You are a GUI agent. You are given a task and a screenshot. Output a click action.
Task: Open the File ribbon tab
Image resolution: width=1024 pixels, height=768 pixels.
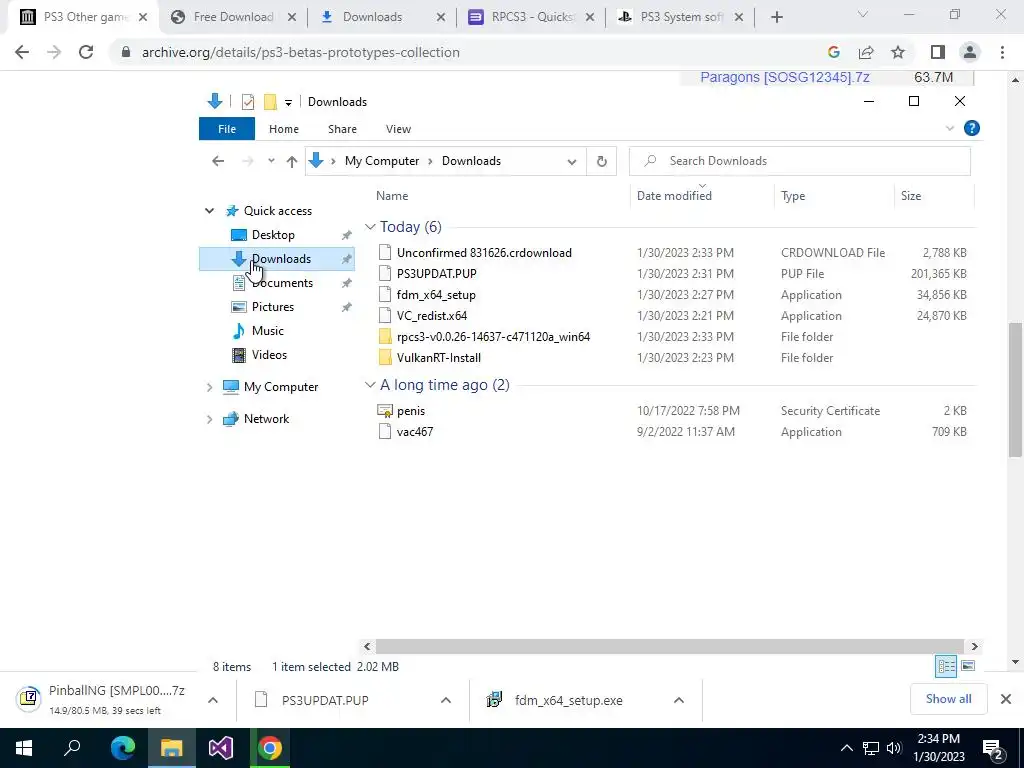click(227, 129)
